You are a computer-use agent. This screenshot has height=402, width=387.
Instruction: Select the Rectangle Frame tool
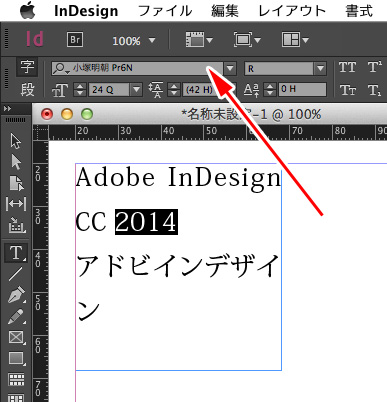16,337
